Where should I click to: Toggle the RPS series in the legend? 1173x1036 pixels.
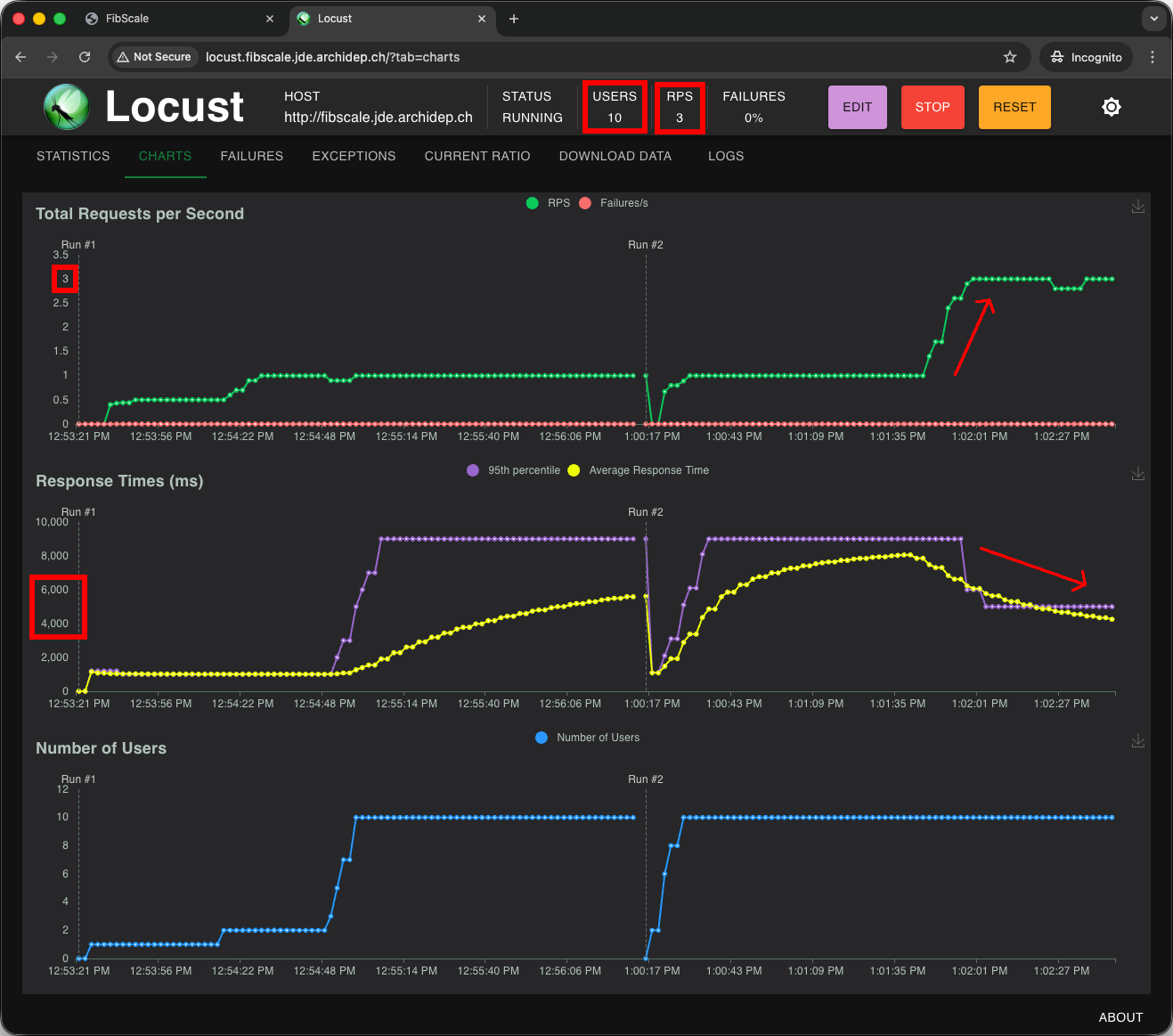pyautogui.click(x=547, y=203)
